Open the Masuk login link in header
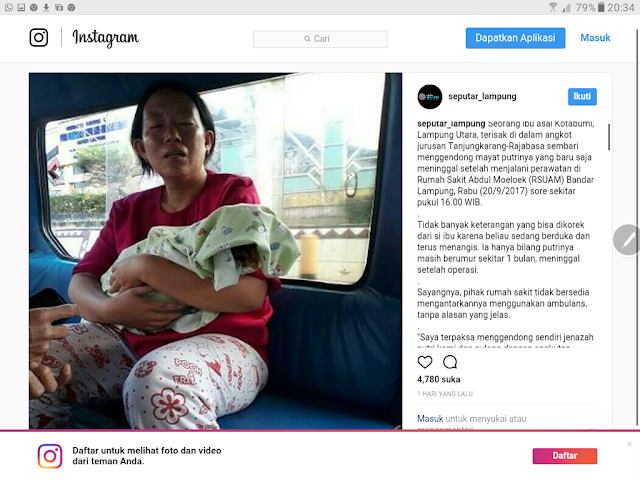Screen dimensions: 640x480 (x=595, y=38)
